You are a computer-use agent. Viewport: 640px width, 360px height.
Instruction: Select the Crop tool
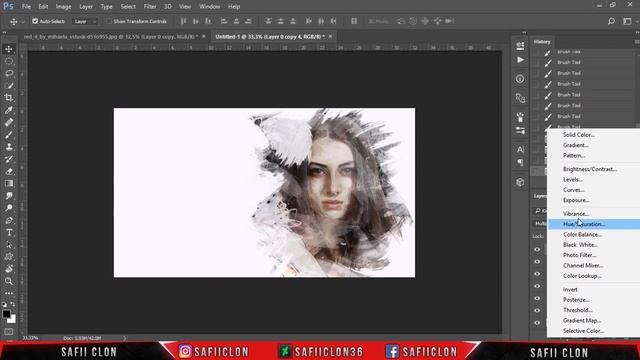[9, 98]
